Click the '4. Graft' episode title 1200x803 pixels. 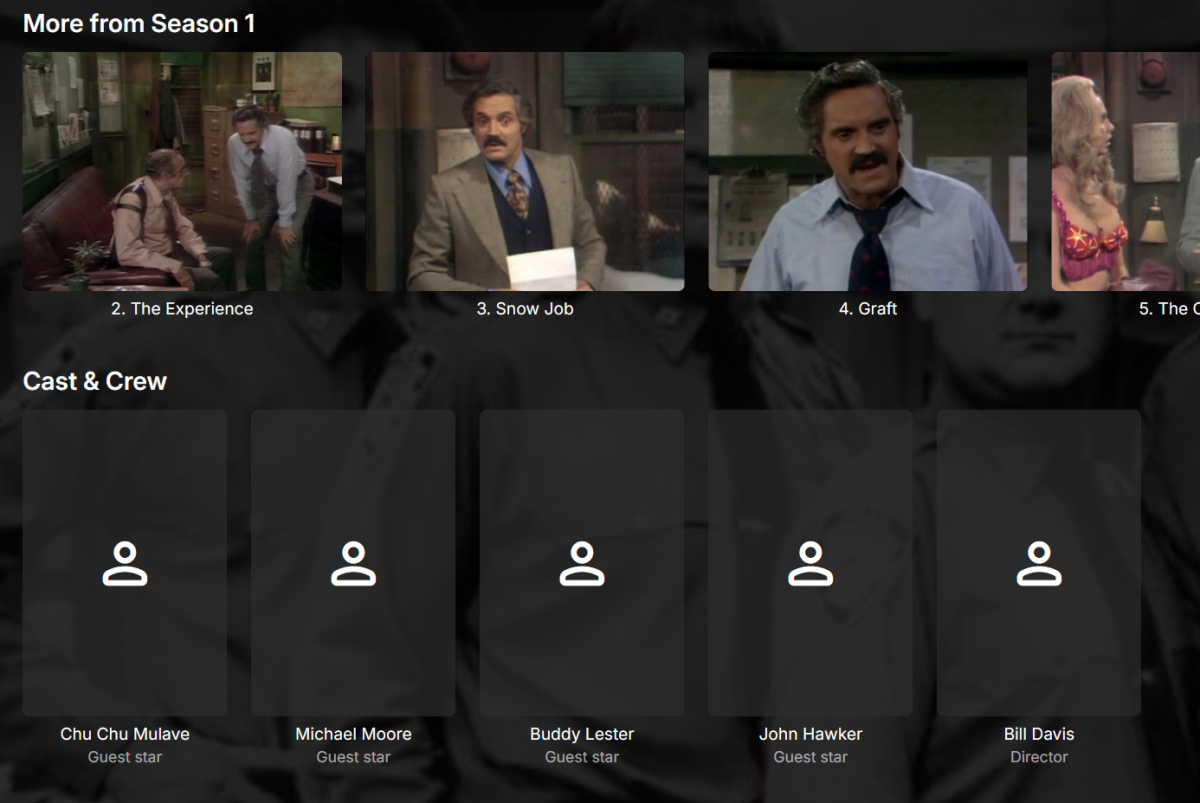click(868, 309)
